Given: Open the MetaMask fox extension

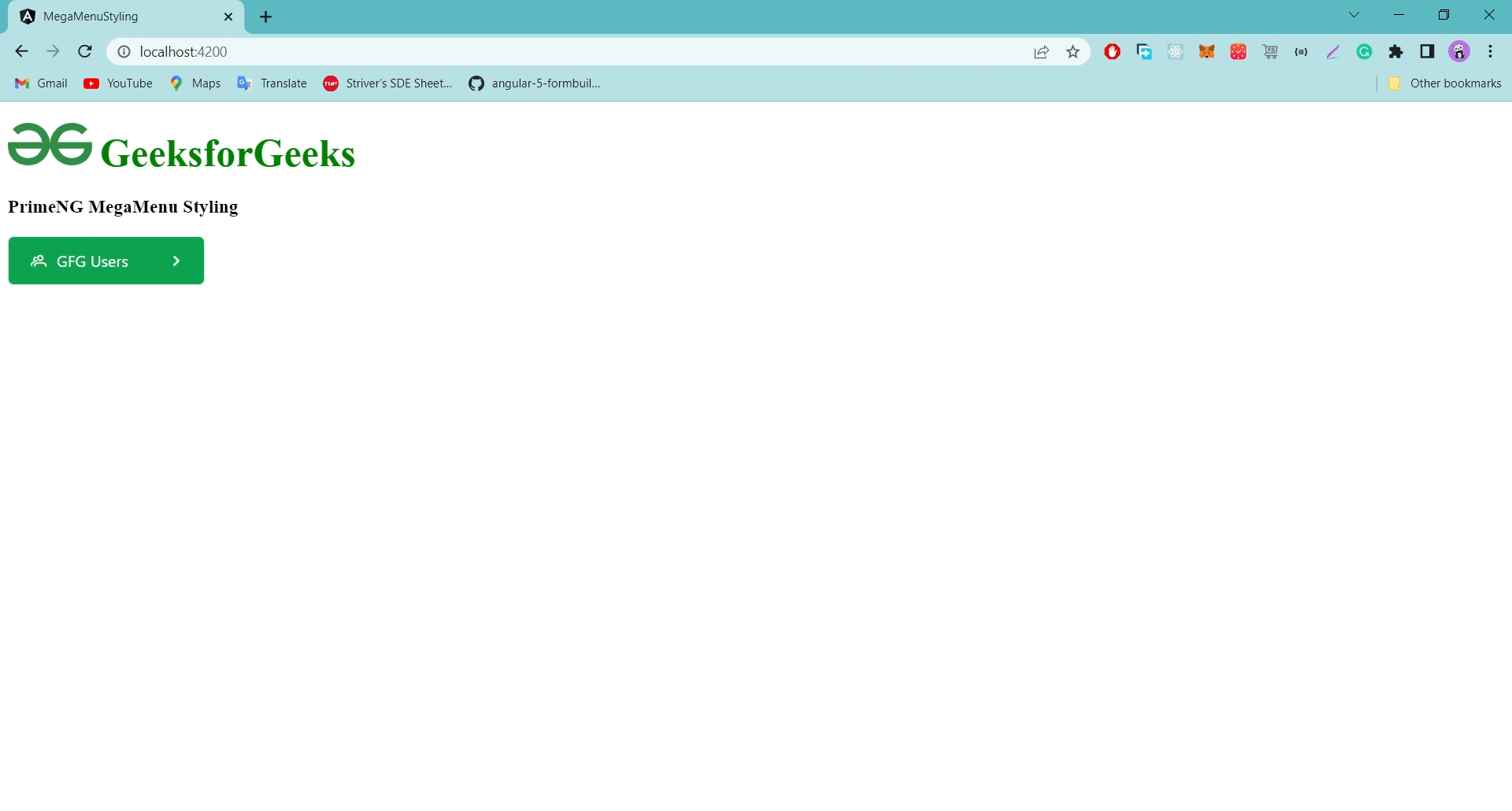Looking at the screenshot, I should tap(1206, 52).
